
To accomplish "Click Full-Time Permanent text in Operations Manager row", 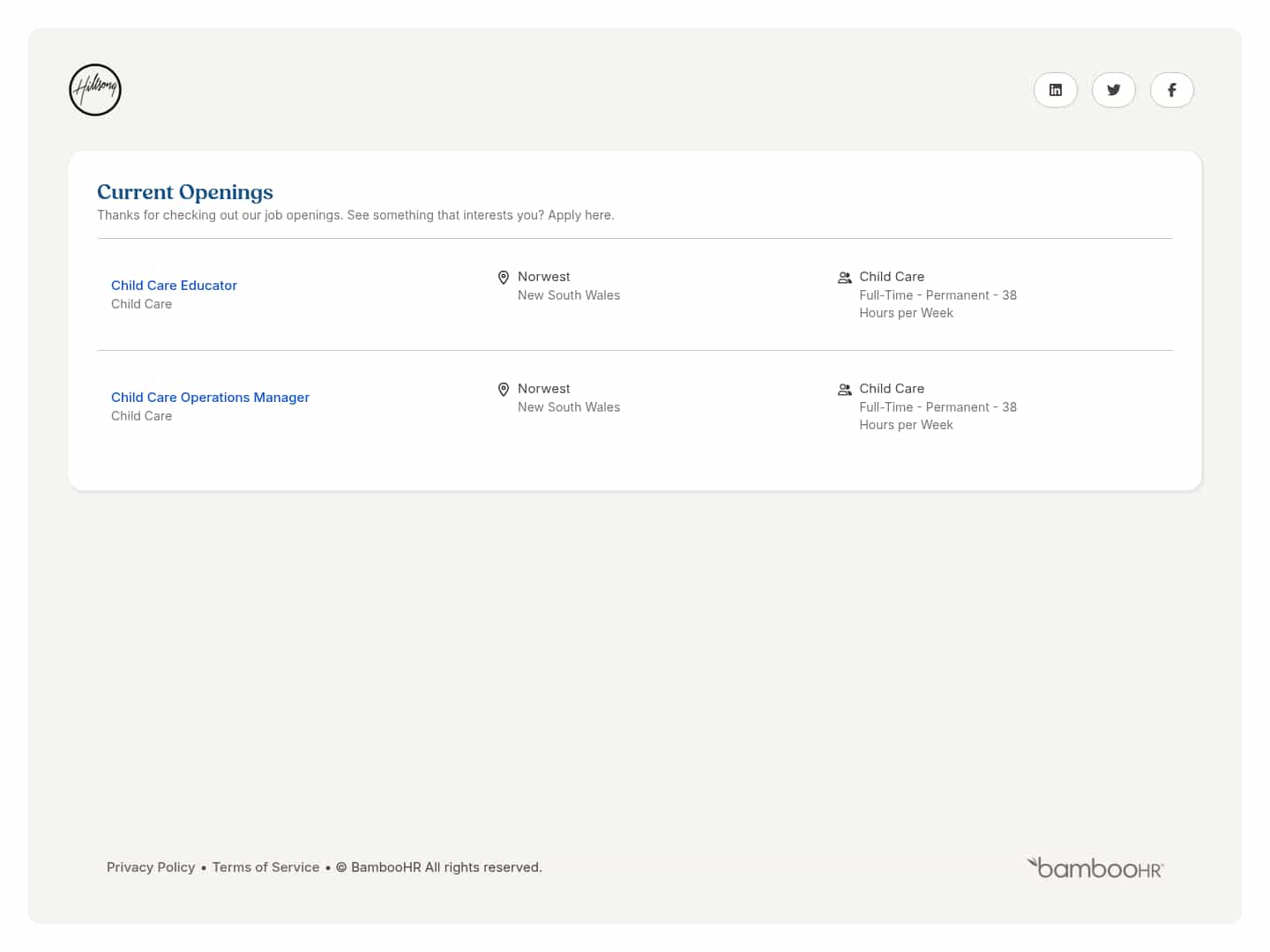I will (938, 407).
